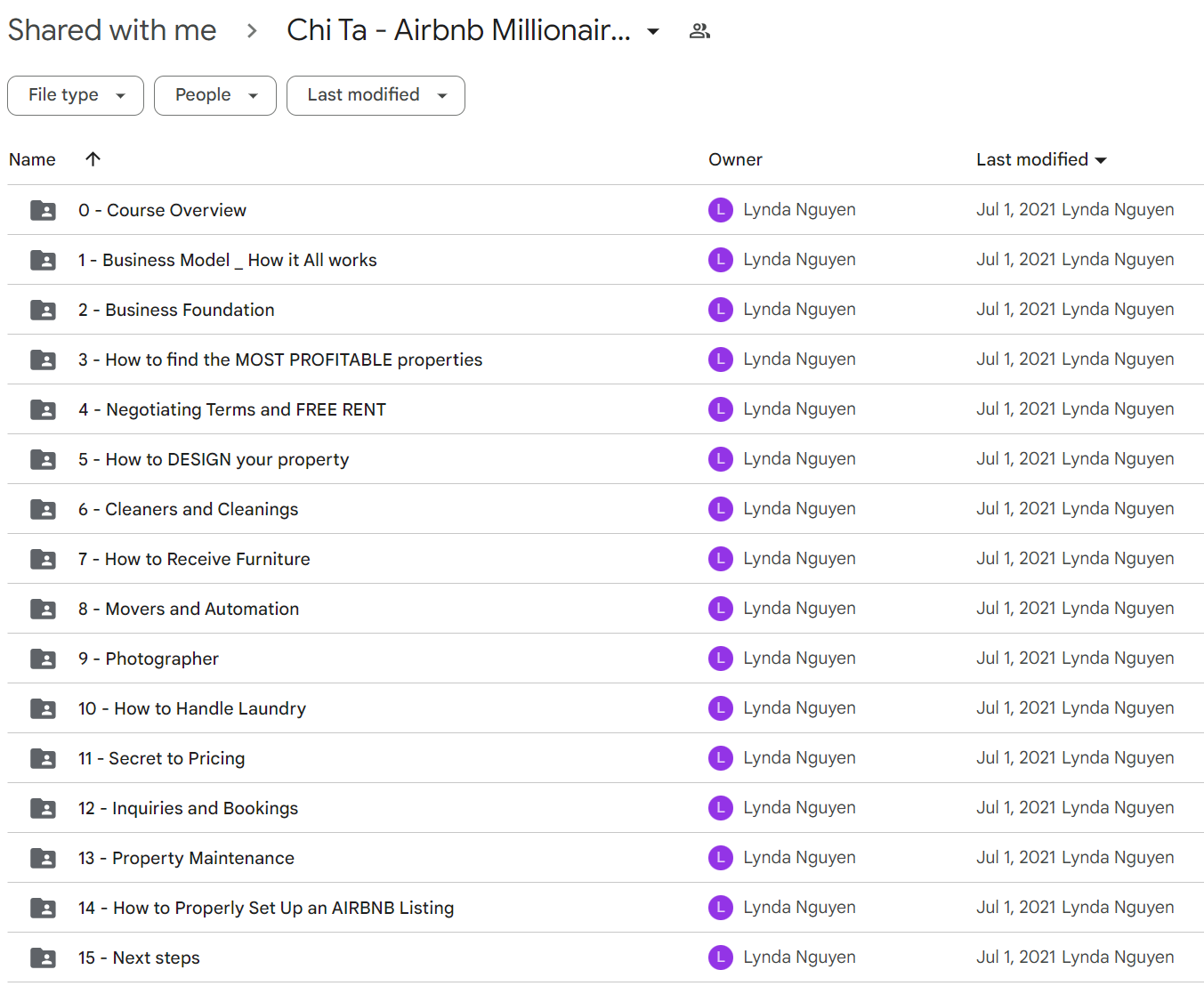1204x986 pixels.
Task: Click folder icon for 11 - Secret to Pricing
Action: click(43, 758)
